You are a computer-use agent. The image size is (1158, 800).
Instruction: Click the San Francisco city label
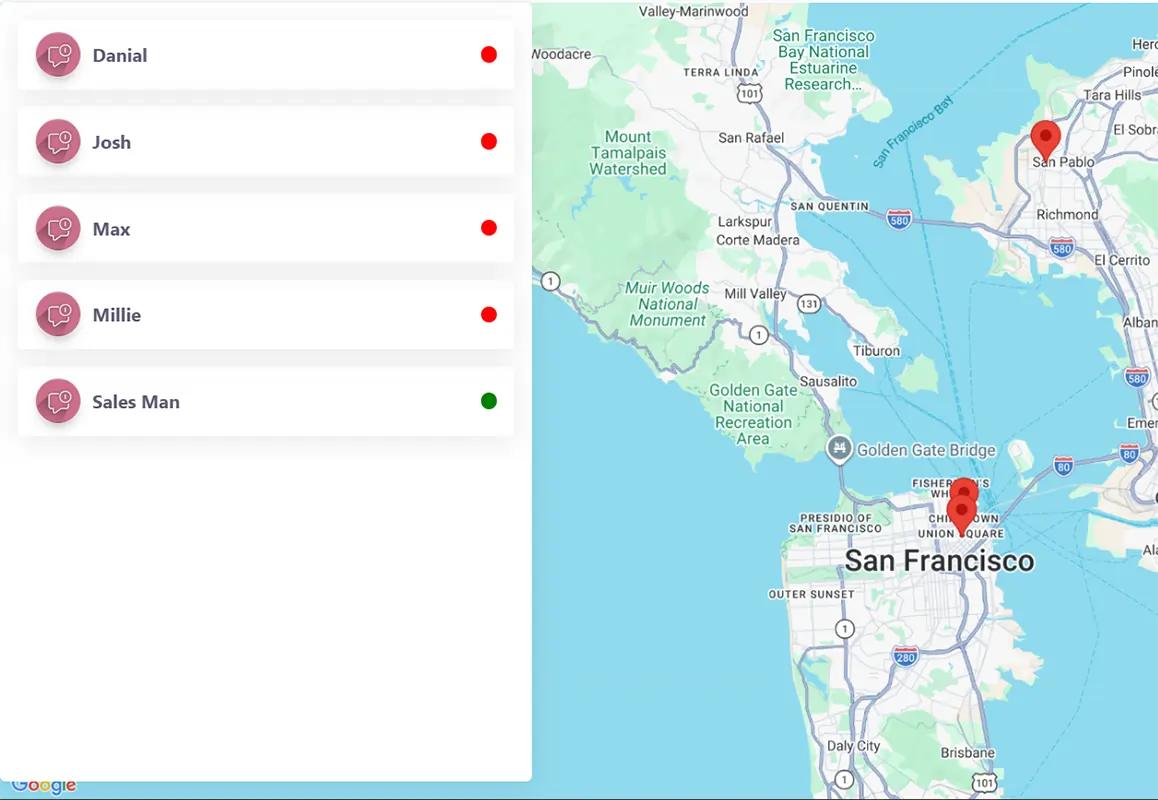tap(939, 561)
